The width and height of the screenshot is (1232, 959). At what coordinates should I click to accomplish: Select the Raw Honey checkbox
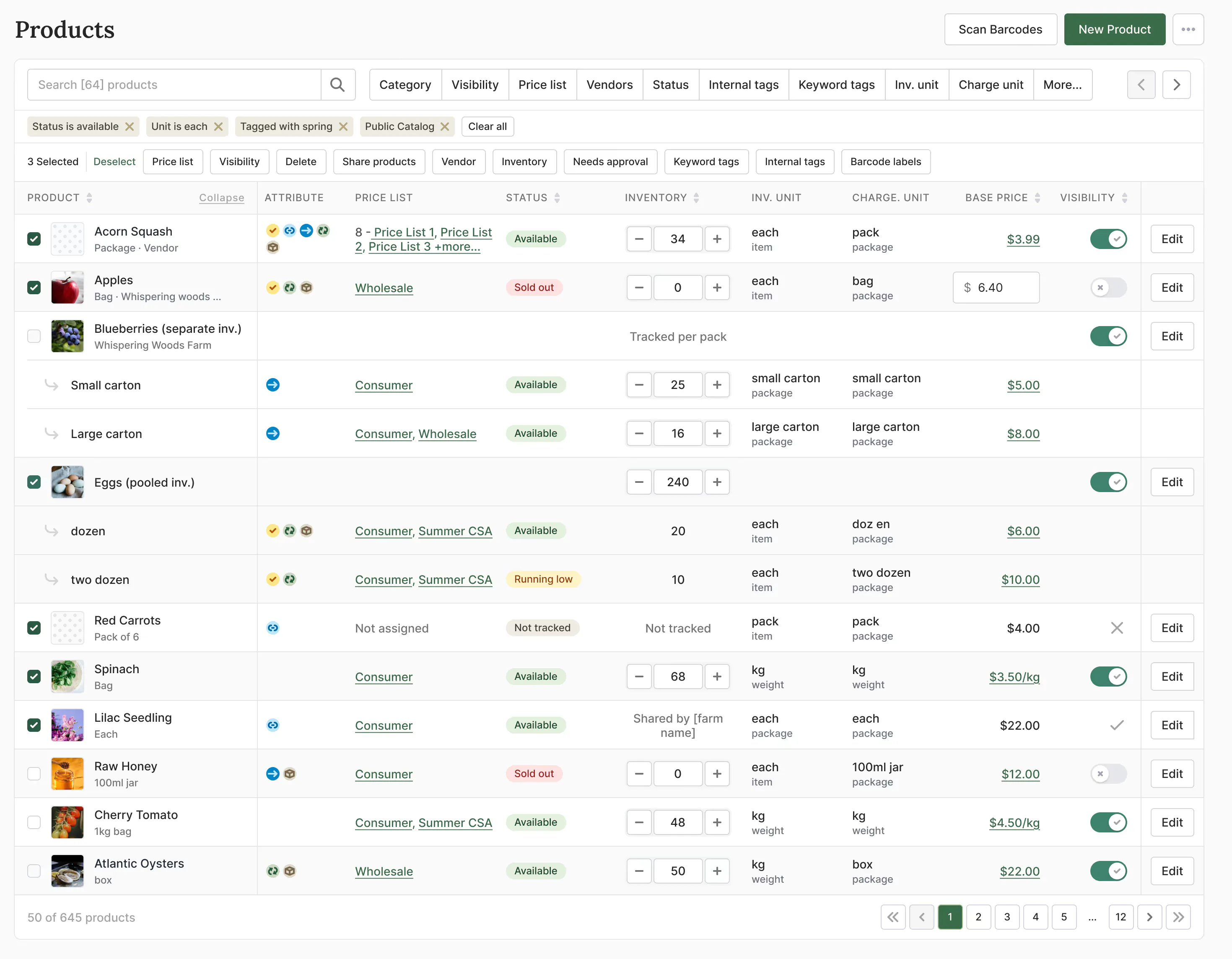coord(34,773)
